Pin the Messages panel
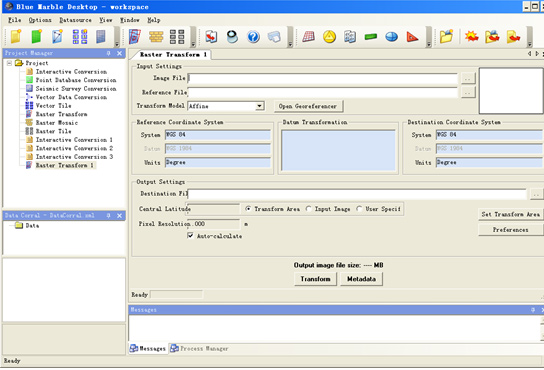Image resolution: width=544 pixels, height=370 pixels. pos(533,310)
